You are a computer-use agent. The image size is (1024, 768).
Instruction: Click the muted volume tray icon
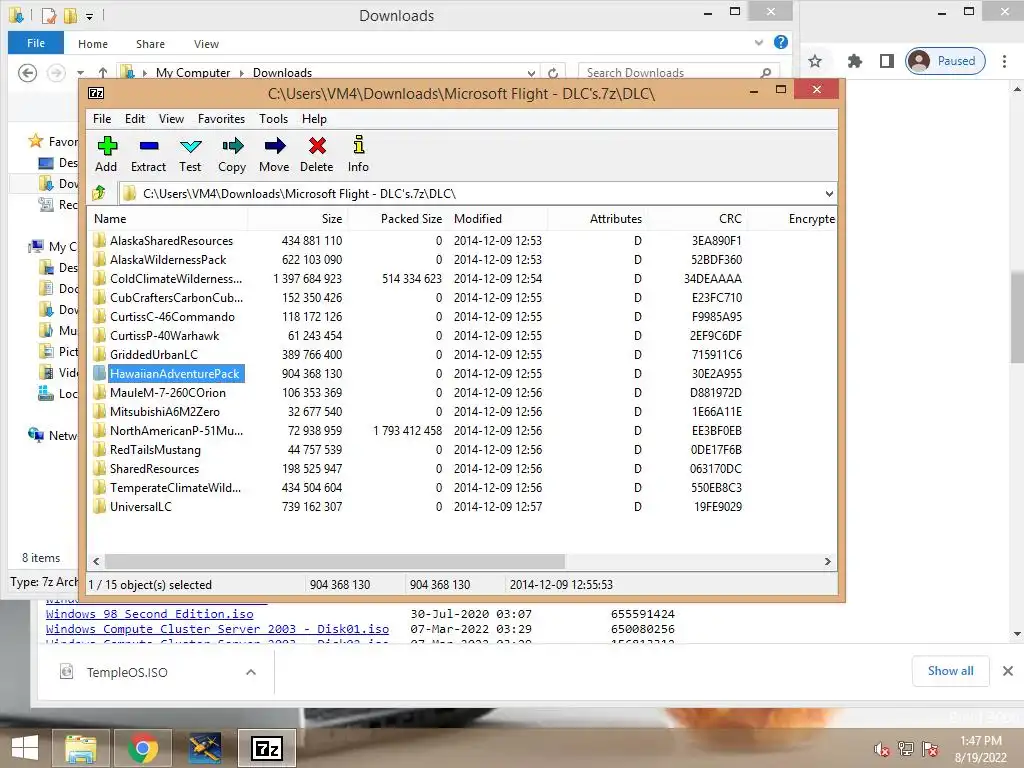[882, 749]
